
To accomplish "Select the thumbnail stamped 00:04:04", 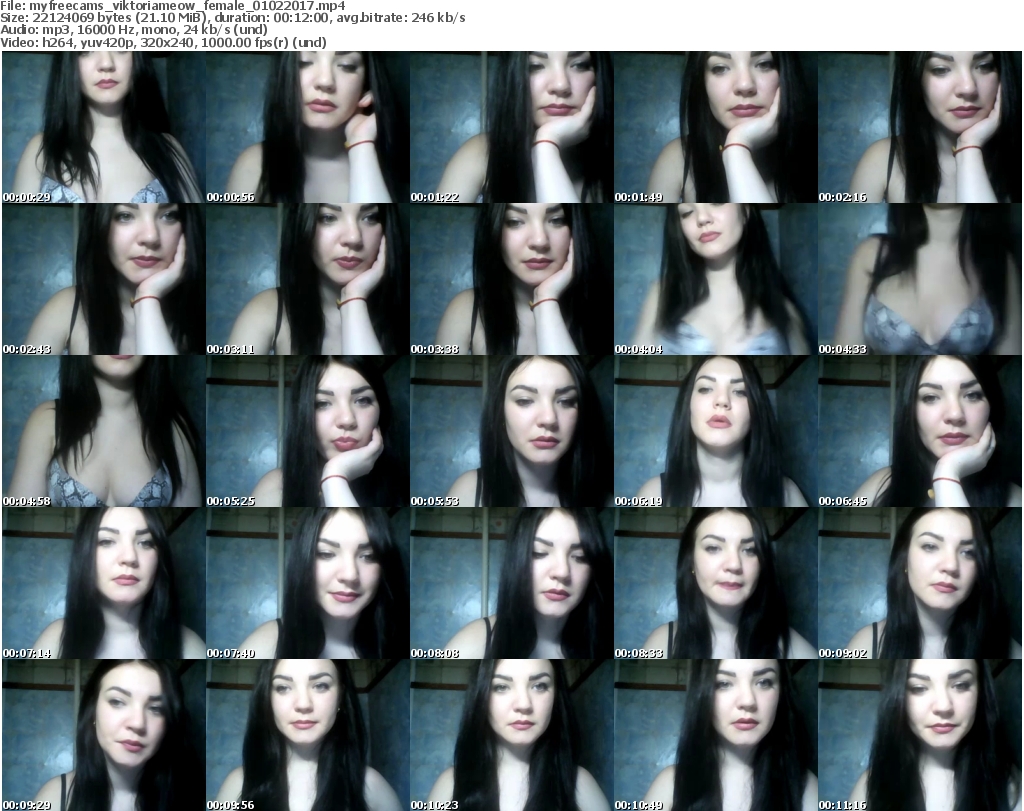I will (x=716, y=279).
